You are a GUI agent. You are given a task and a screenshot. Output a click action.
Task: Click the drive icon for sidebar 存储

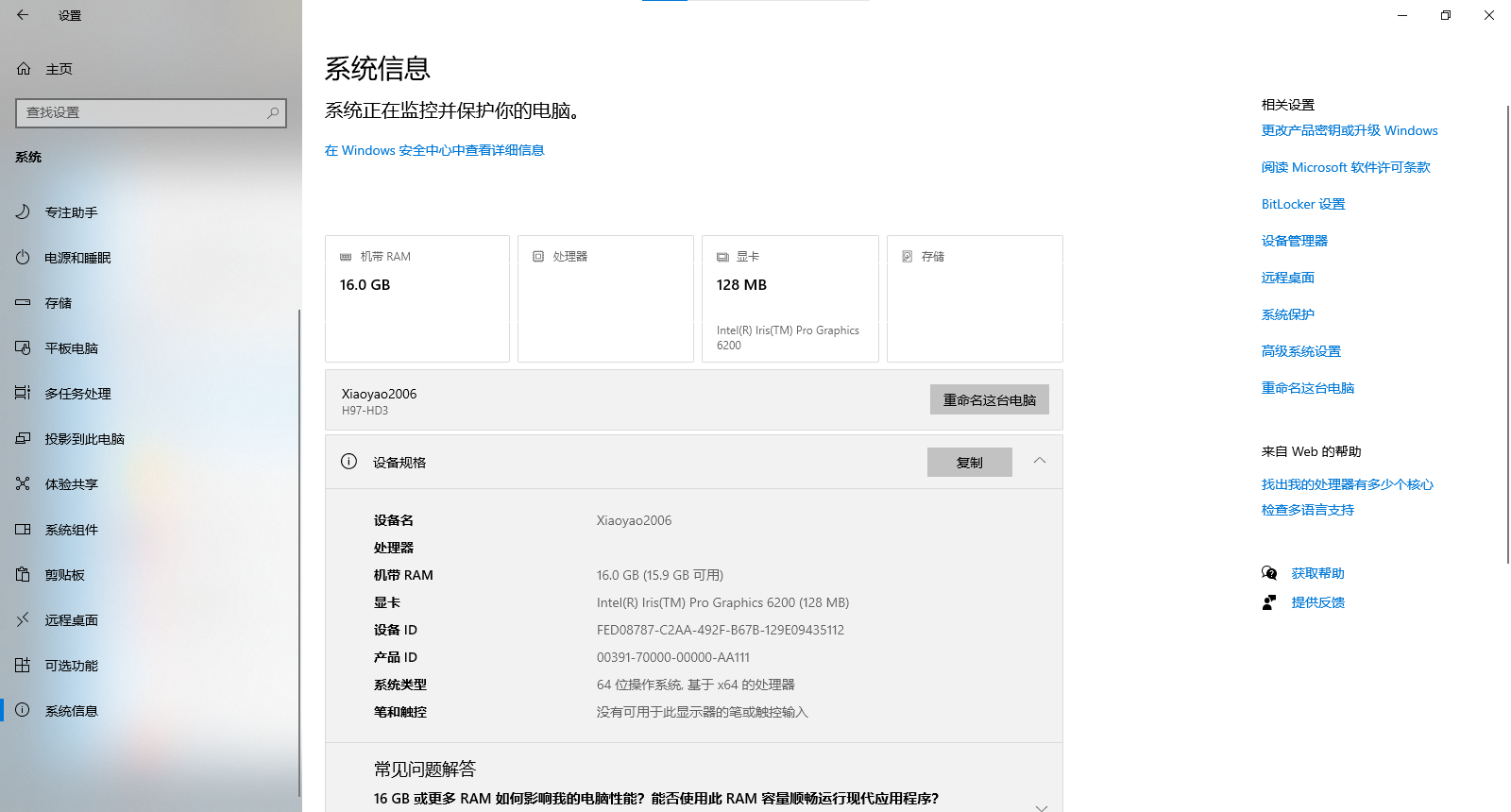click(23, 303)
